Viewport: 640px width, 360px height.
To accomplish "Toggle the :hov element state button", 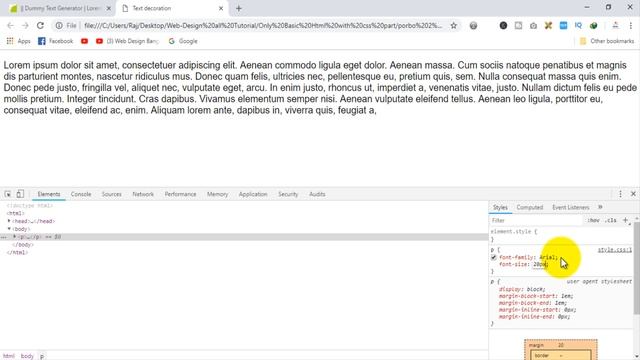I will tap(593, 220).
